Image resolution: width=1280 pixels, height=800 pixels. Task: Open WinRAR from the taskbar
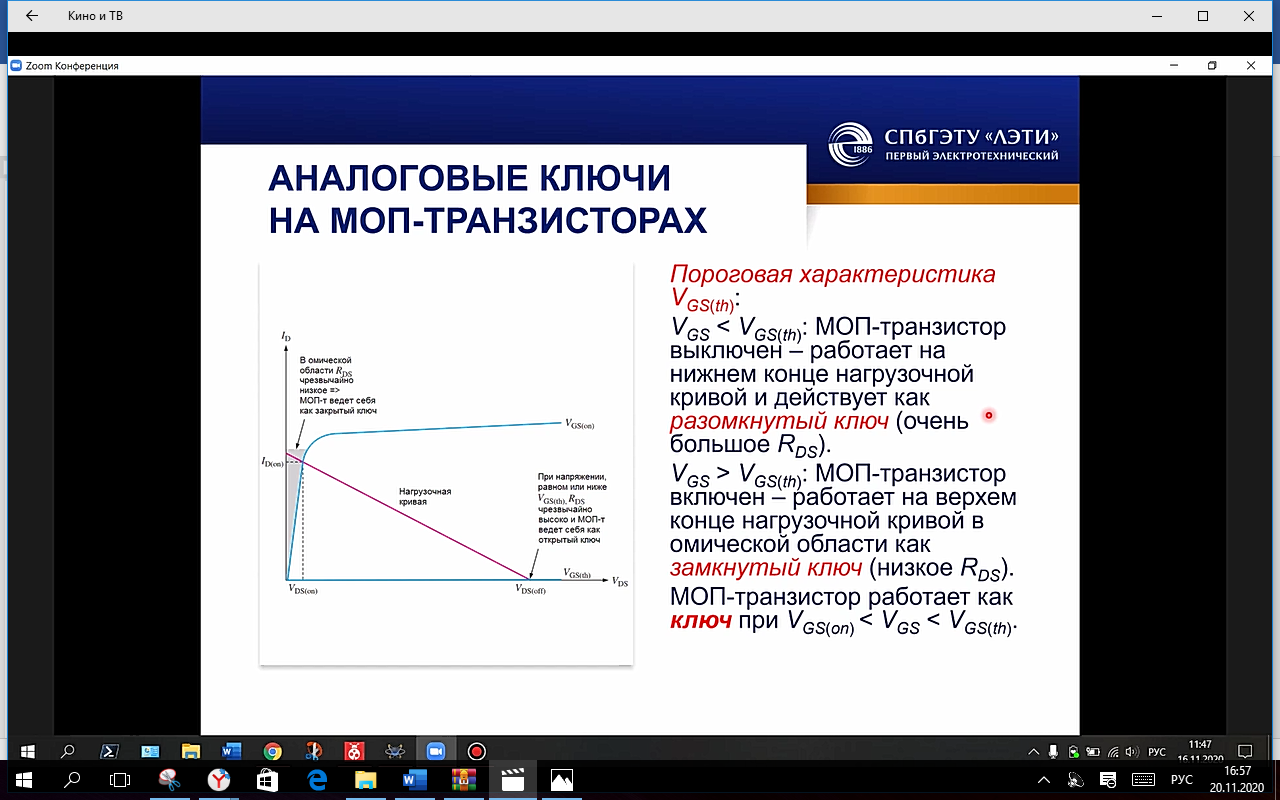(463, 779)
